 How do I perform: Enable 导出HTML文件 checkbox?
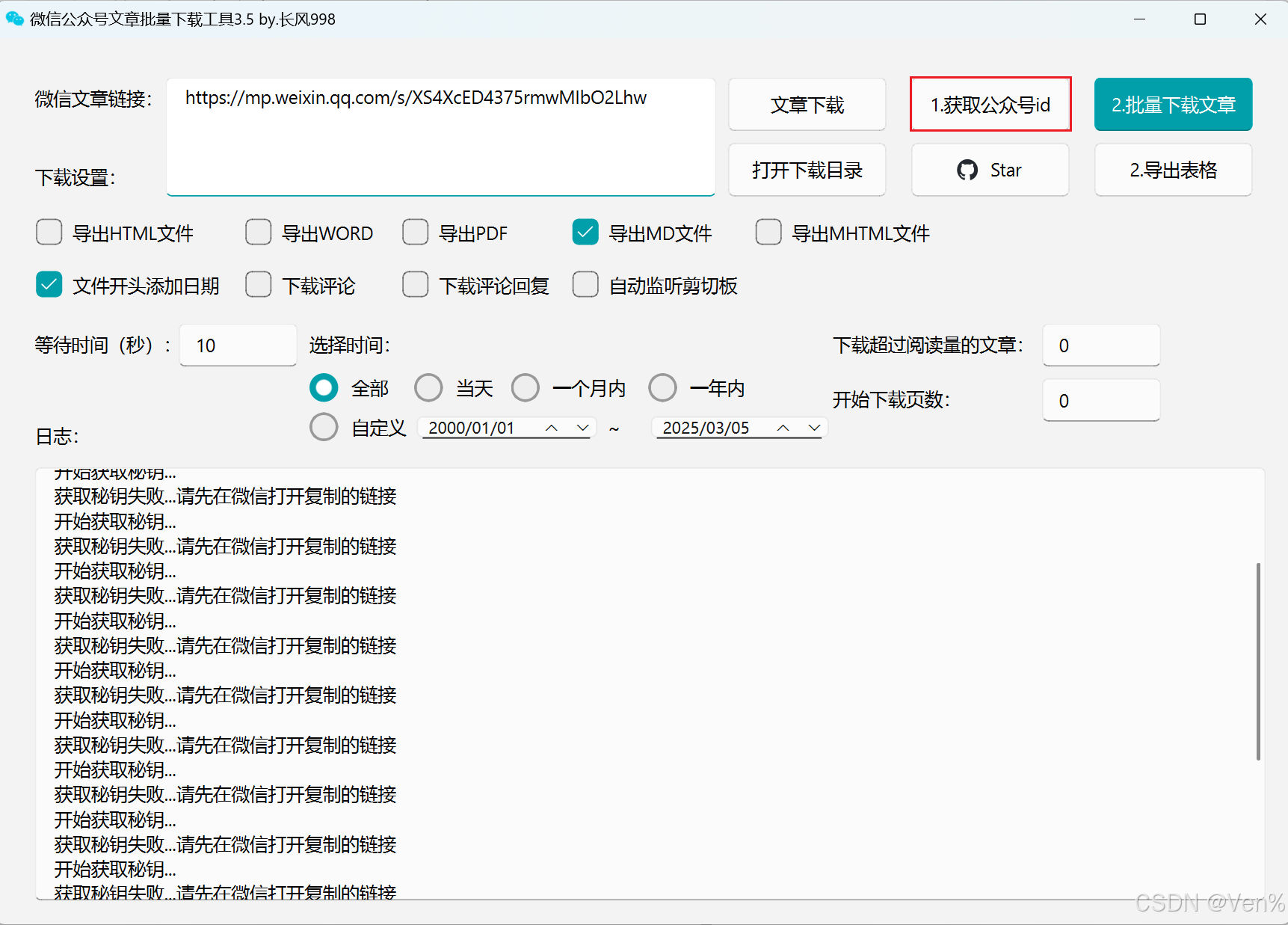click(x=49, y=233)
